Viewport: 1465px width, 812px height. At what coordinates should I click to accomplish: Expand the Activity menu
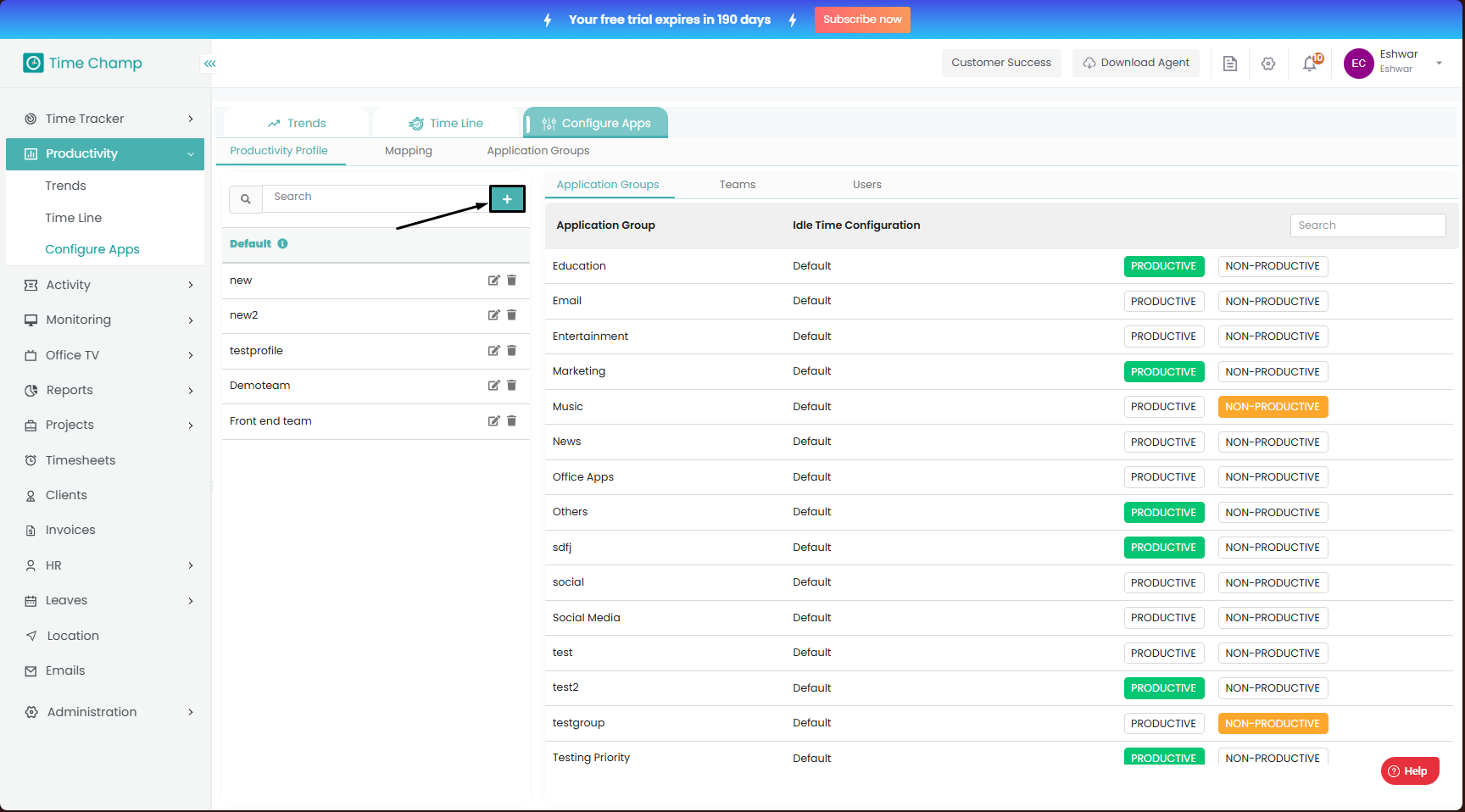point(105,285)
